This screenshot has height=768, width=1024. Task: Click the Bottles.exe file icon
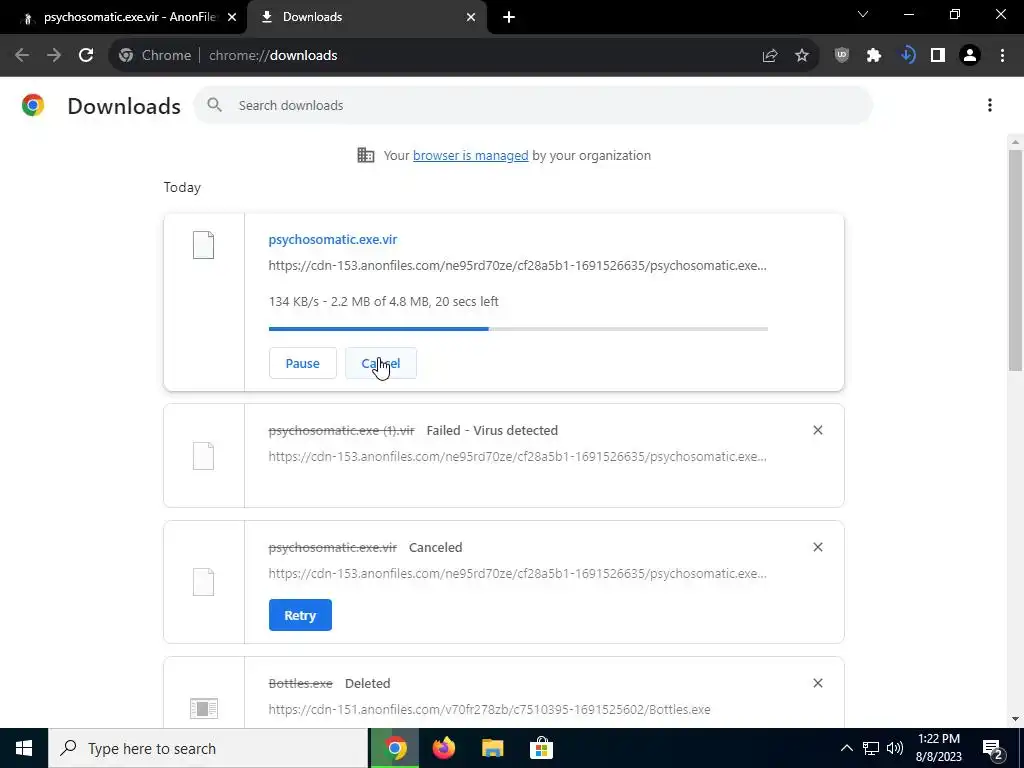pos(204,709)
